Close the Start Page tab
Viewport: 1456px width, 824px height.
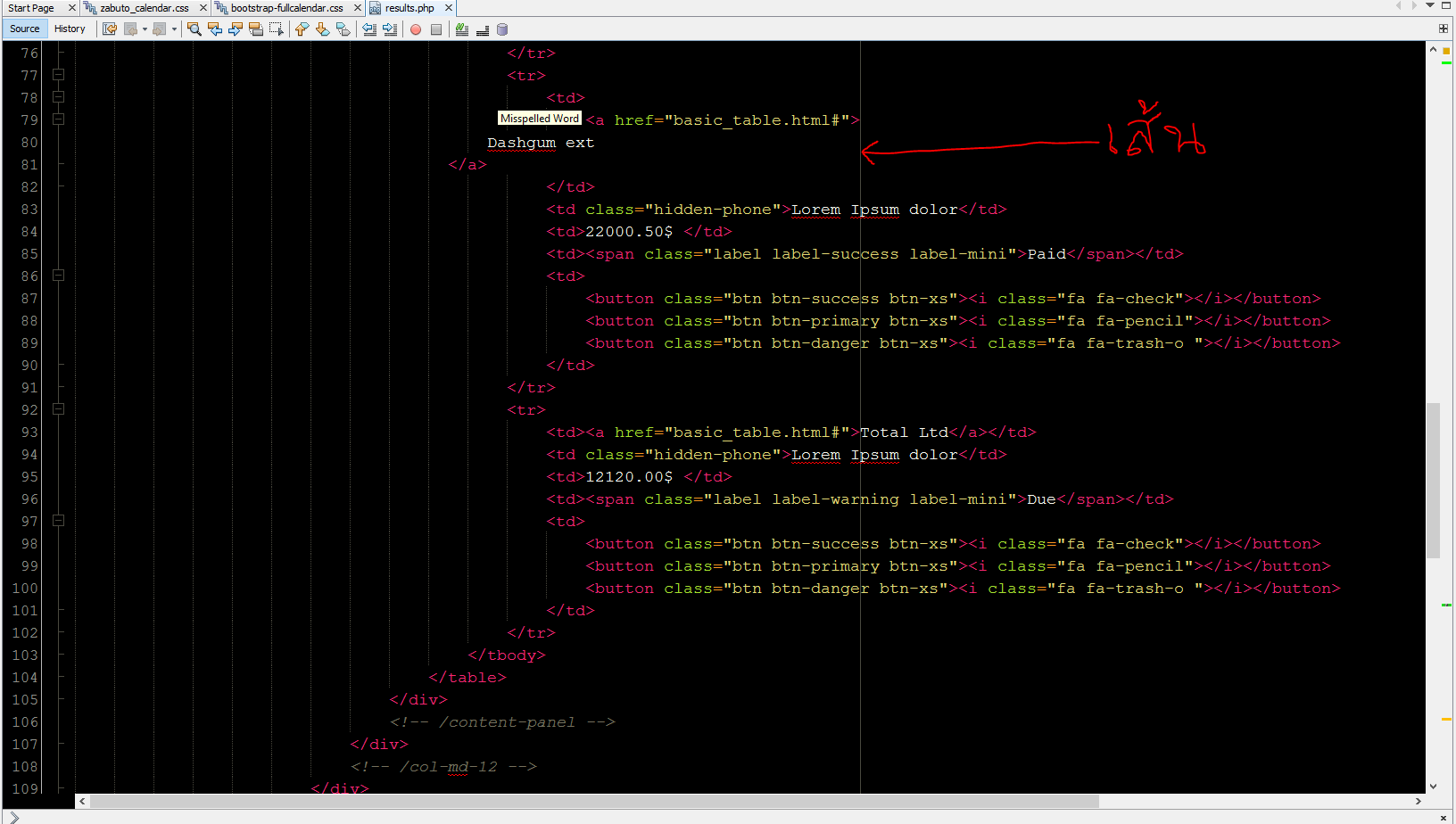pos(72,8)
